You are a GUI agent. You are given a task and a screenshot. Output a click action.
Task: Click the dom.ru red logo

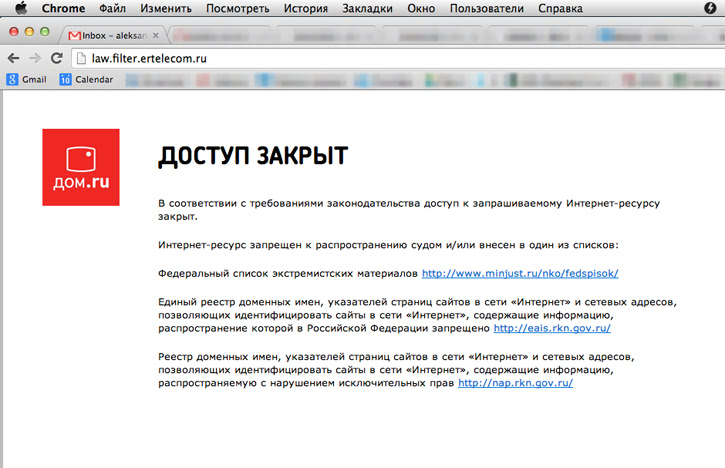(x=81, y=167)
